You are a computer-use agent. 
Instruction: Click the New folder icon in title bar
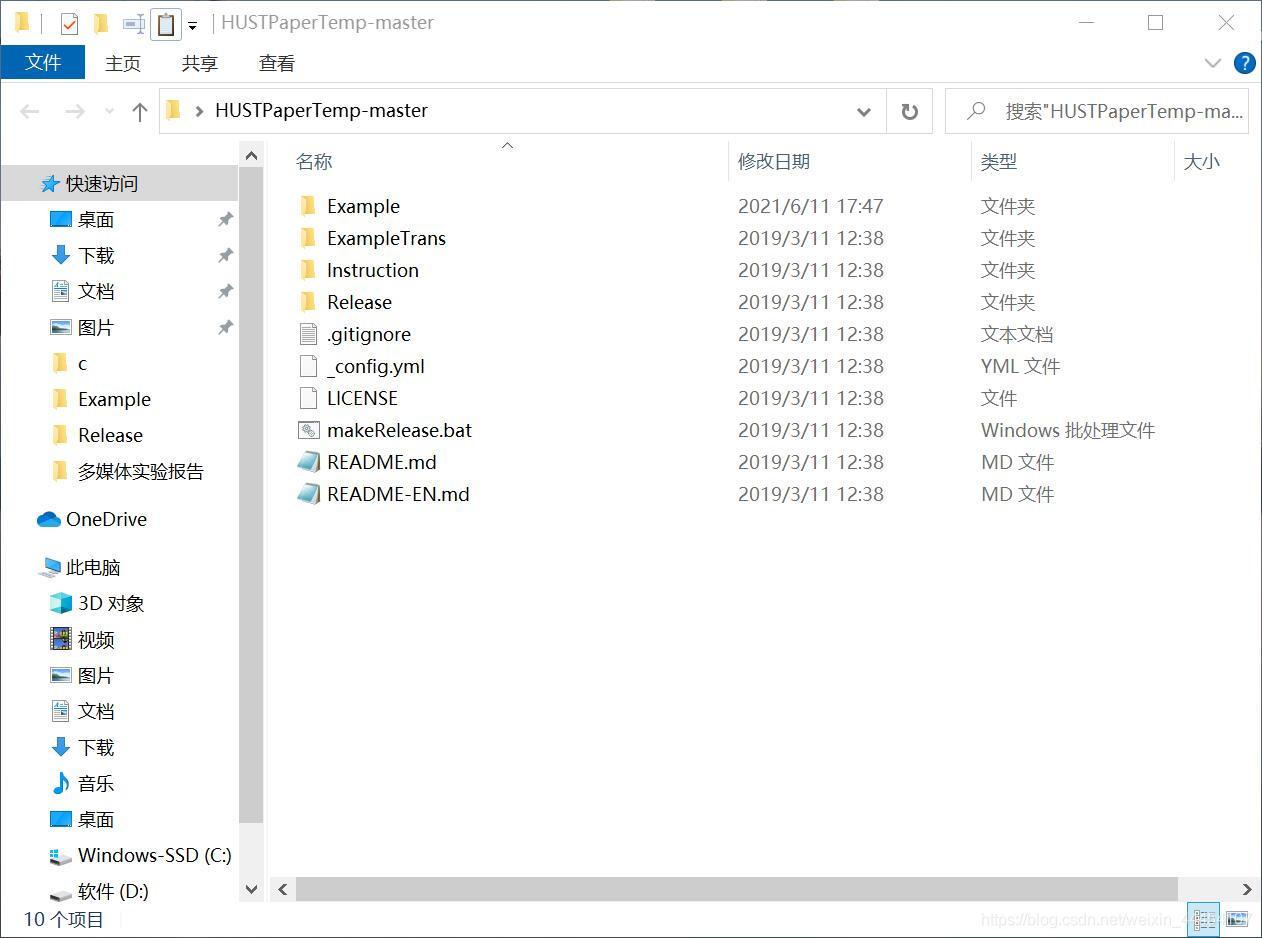pyautogui.click(x=100, y=23)
